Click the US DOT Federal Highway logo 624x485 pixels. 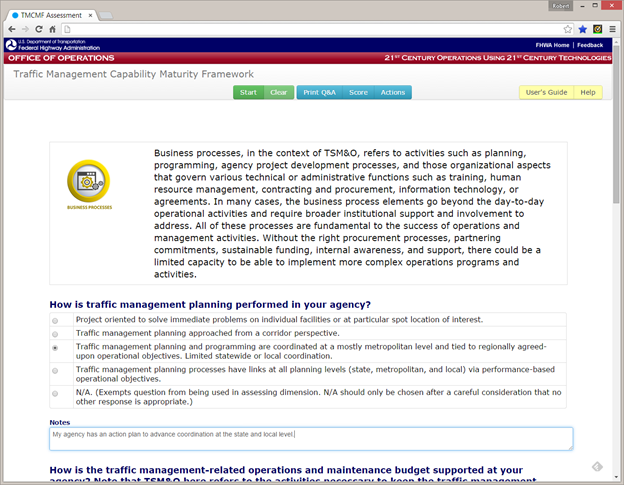pyautogui.click(x=48, y=45)
